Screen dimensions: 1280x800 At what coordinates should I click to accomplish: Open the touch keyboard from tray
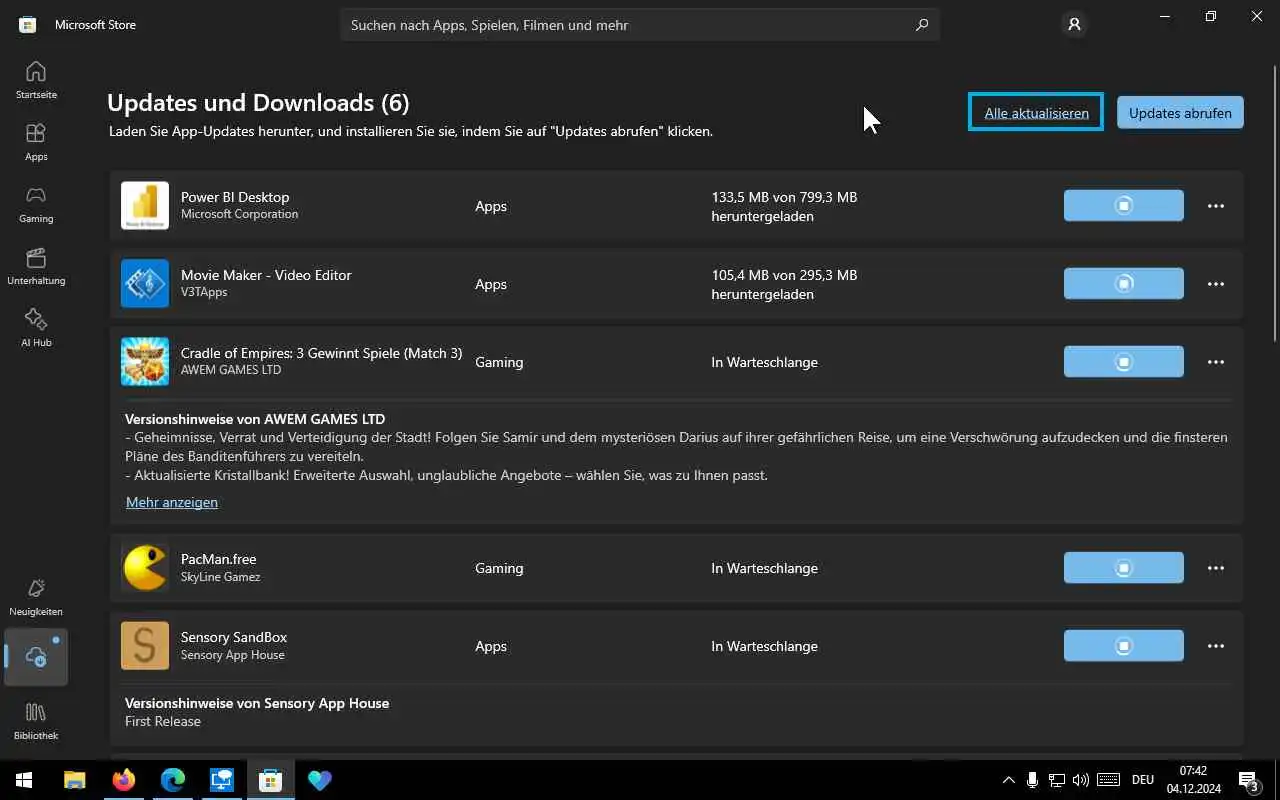[1108, 780]
